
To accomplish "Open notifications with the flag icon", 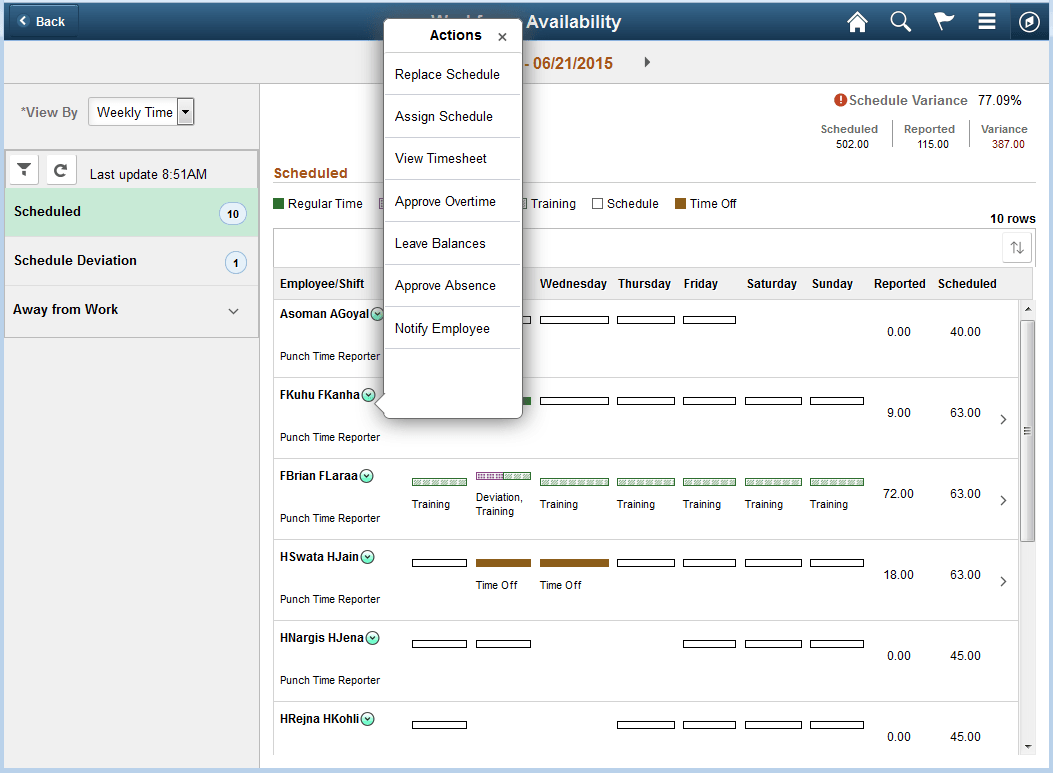I will (943, 21).
